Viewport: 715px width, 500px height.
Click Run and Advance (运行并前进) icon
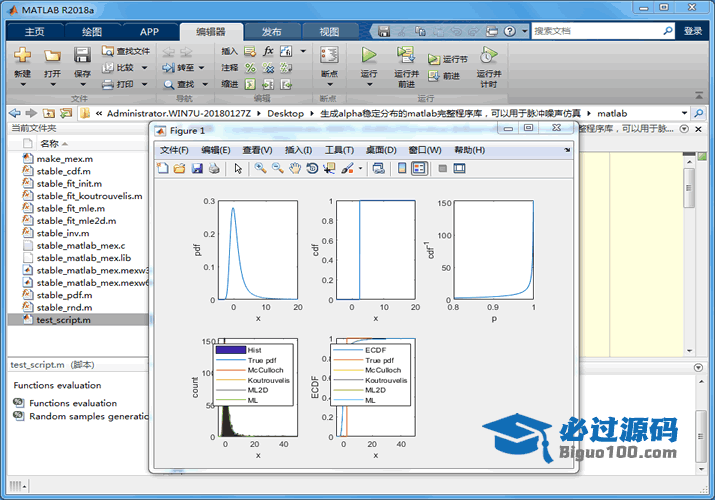[x=406, y=55]
